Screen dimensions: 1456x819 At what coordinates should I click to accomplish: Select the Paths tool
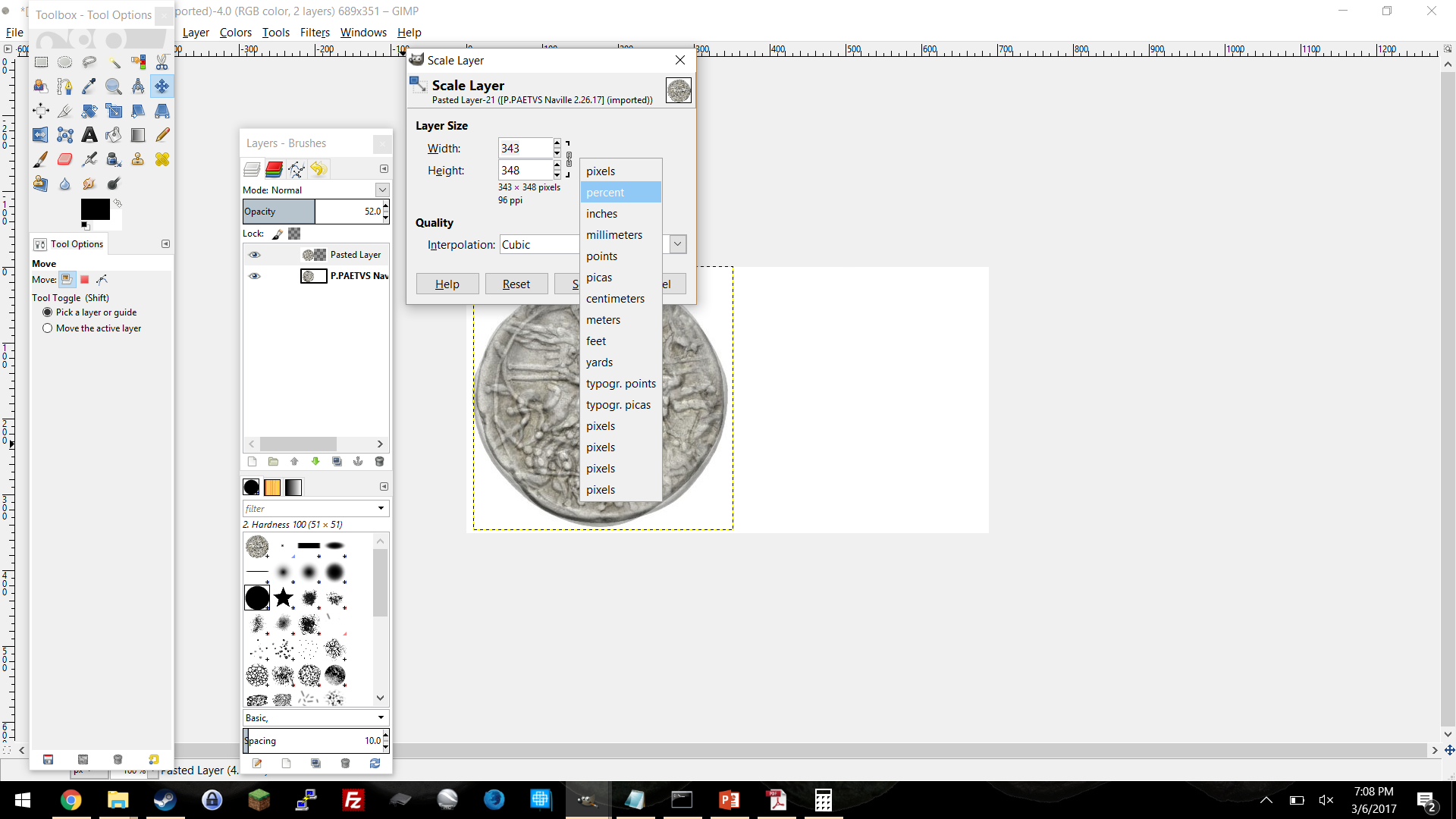65,86
